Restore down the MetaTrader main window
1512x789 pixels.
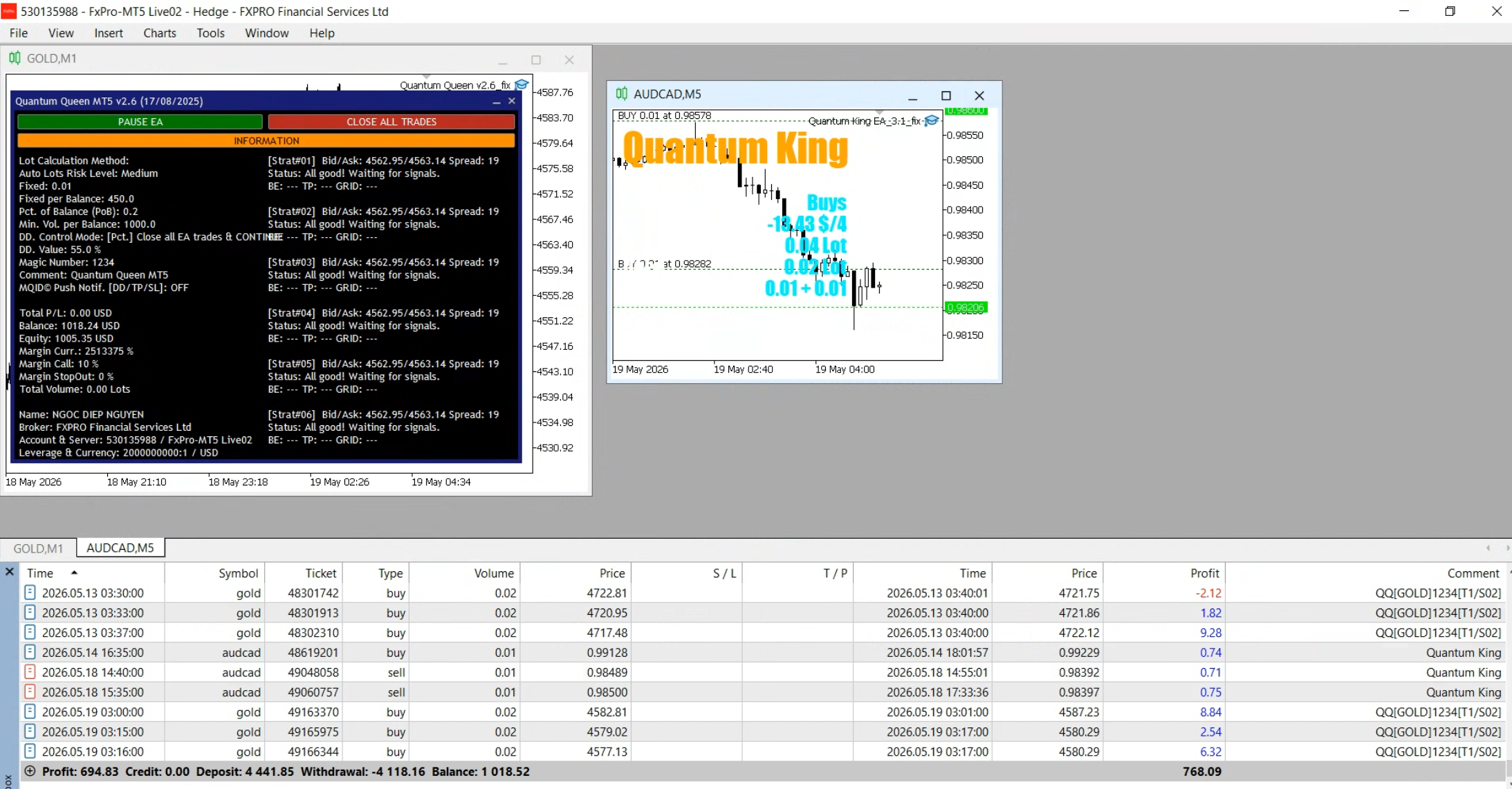tap(1450, 11)
